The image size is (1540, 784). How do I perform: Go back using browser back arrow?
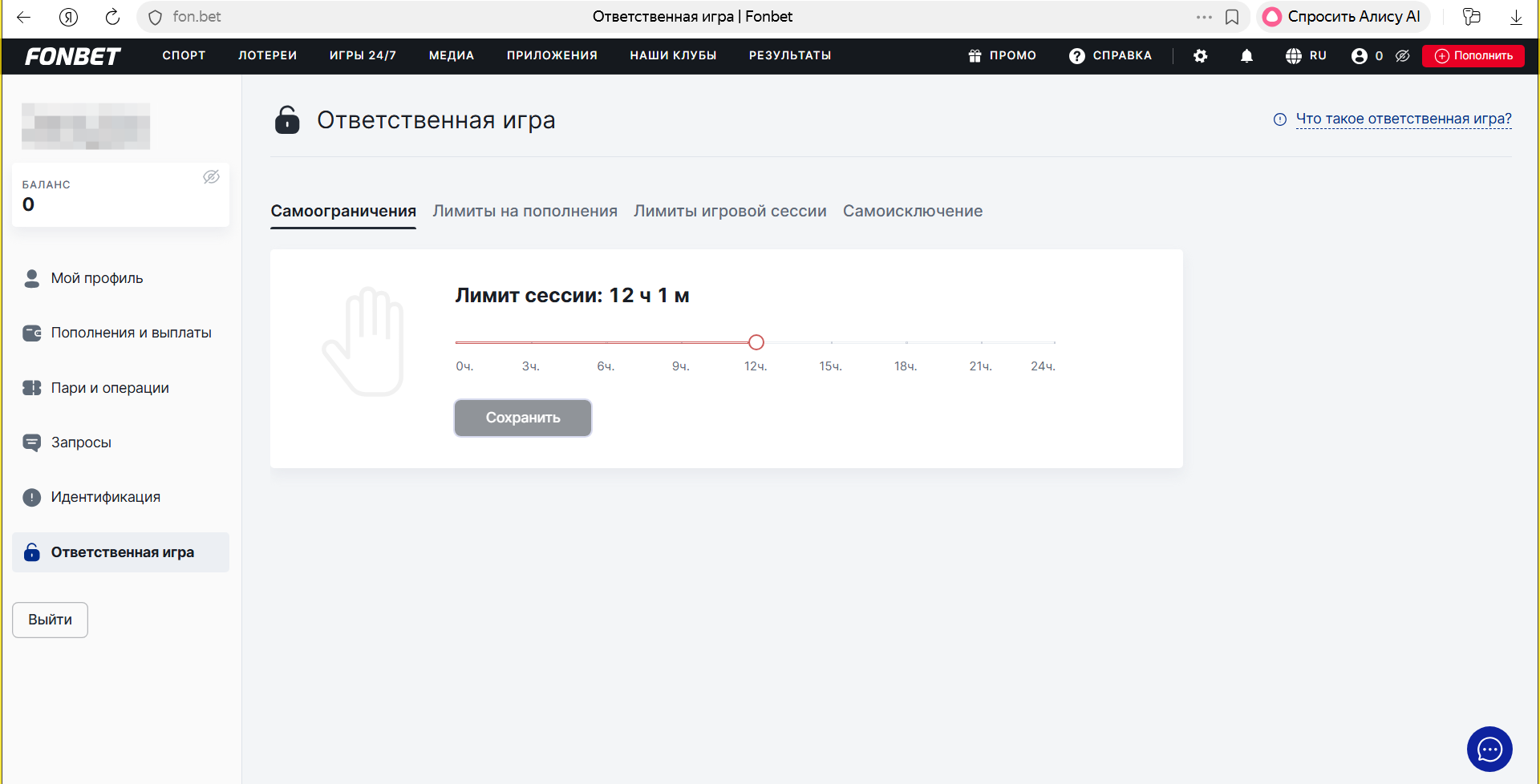tap(23, 17)
